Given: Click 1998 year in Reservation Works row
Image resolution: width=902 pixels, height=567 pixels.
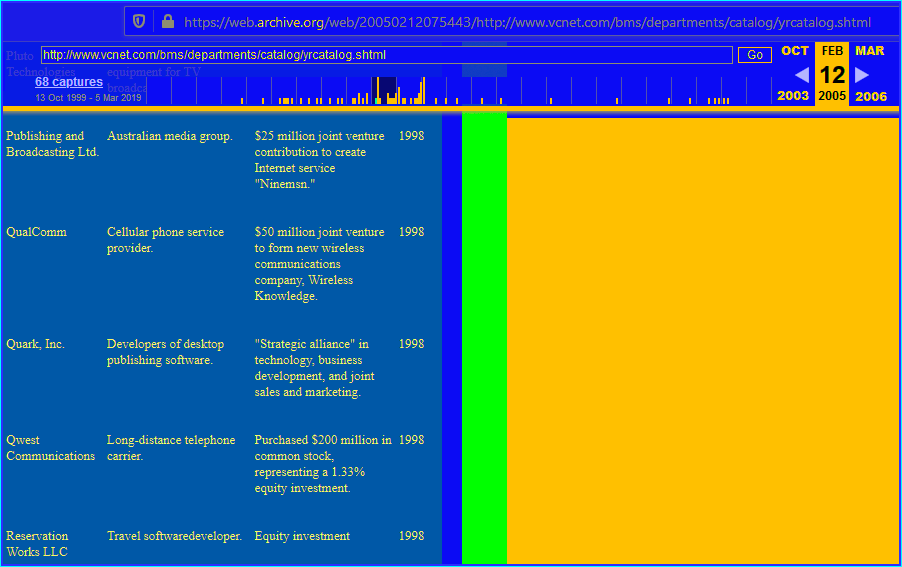Looking at the screenshot, I should pos(411,536).
